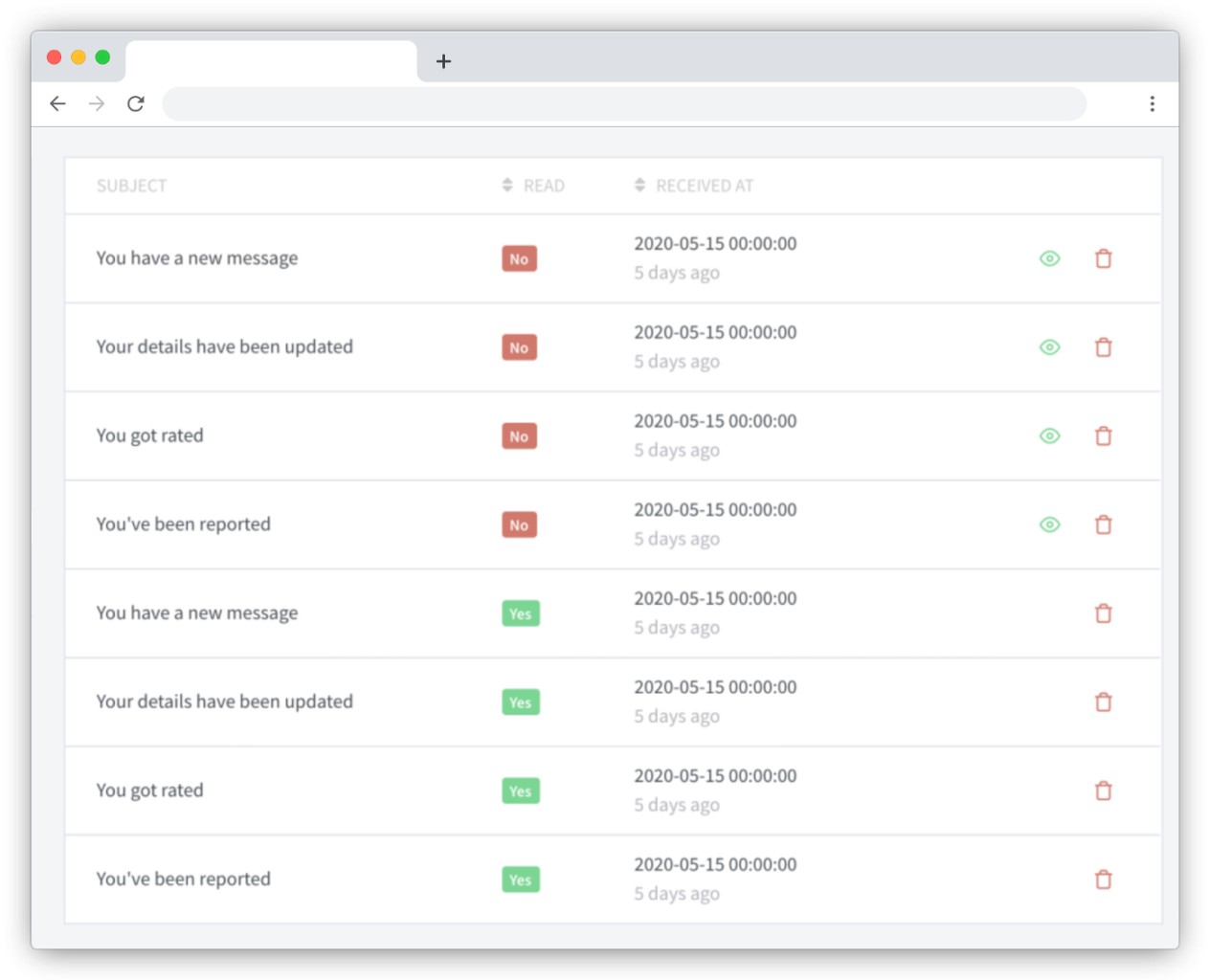
Task: Open the browser three-dot menu
Action: (1152, 103)
